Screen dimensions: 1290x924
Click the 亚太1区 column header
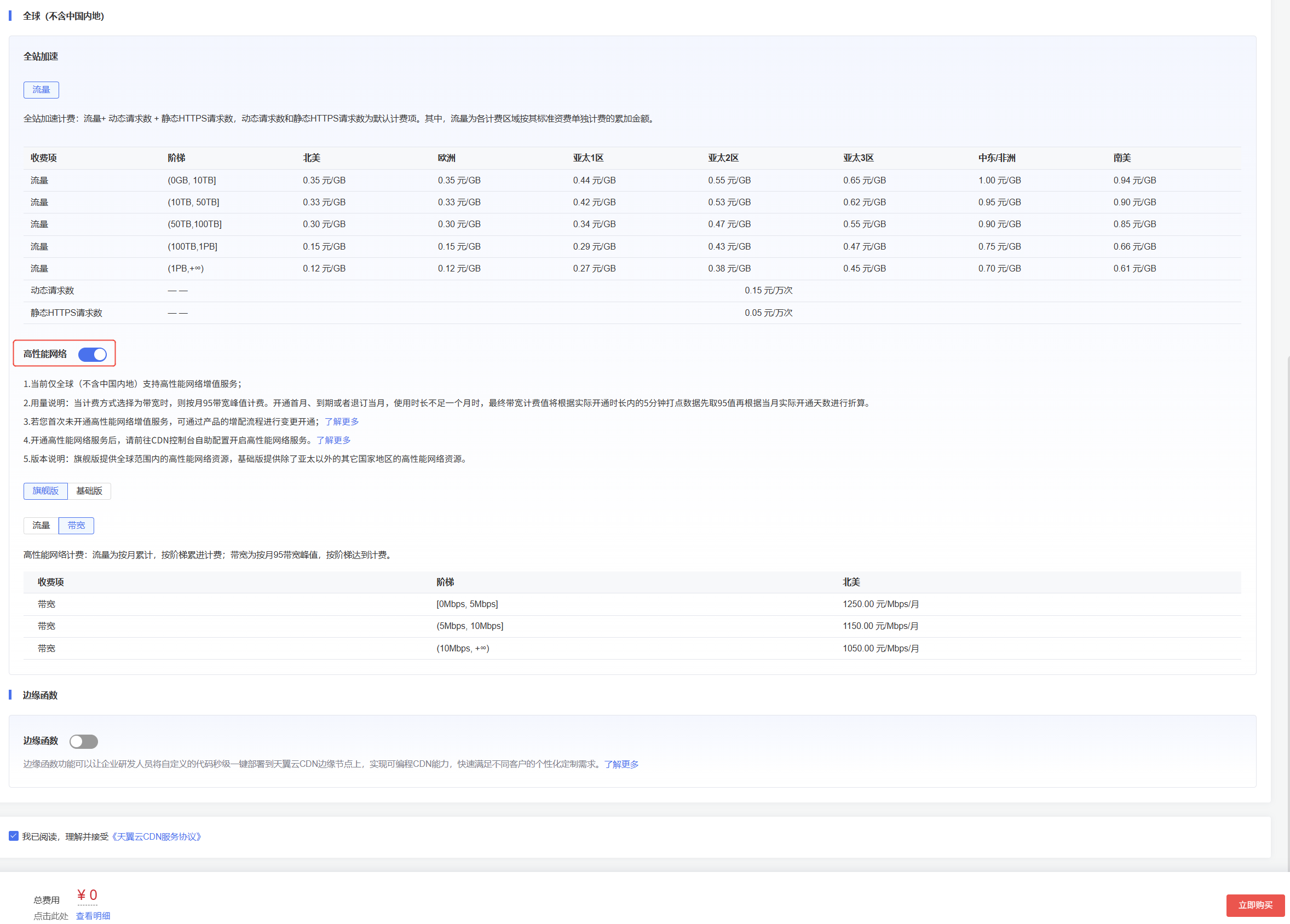click(x=588, y=158)
